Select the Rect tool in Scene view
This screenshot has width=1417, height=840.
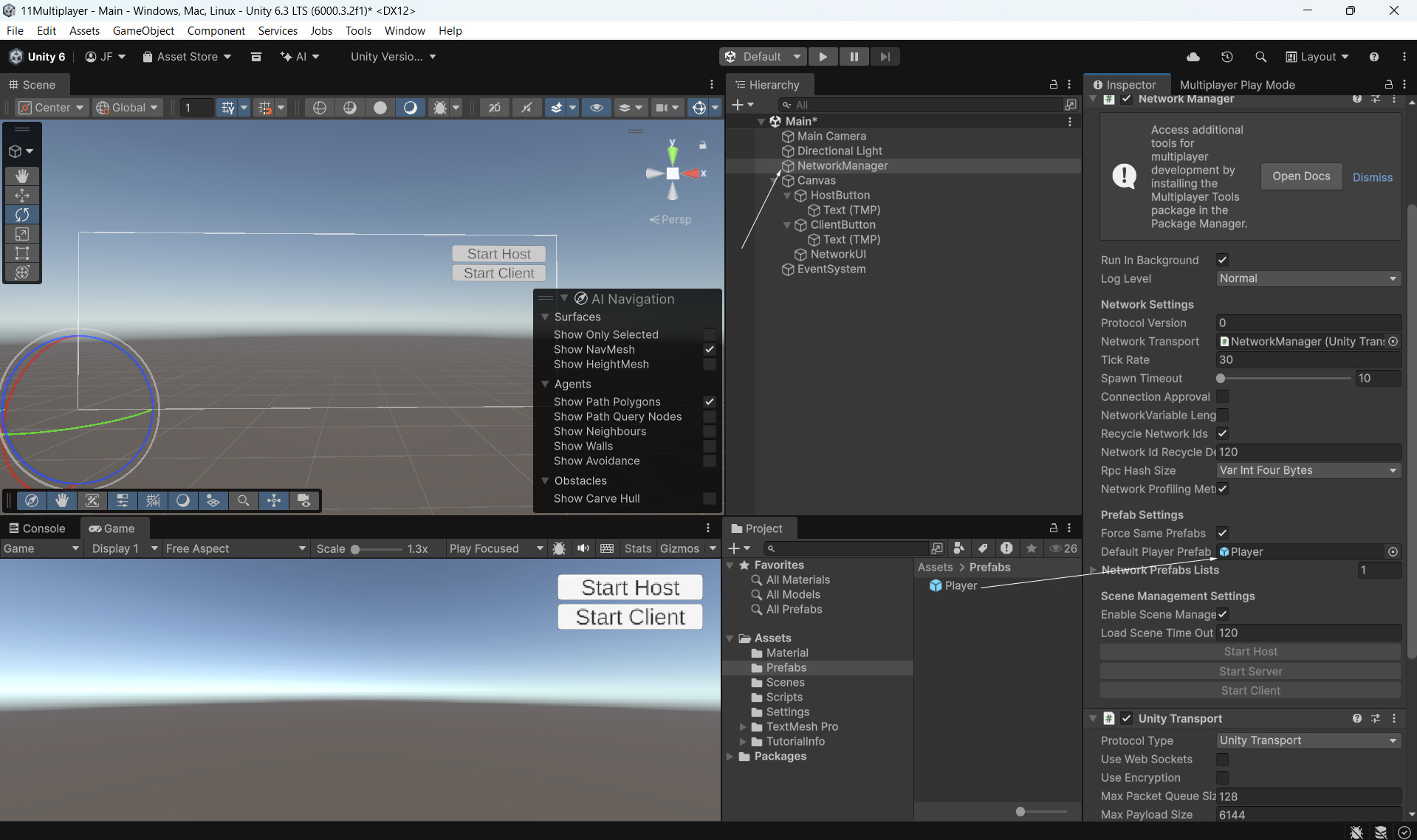coord(22,253)
